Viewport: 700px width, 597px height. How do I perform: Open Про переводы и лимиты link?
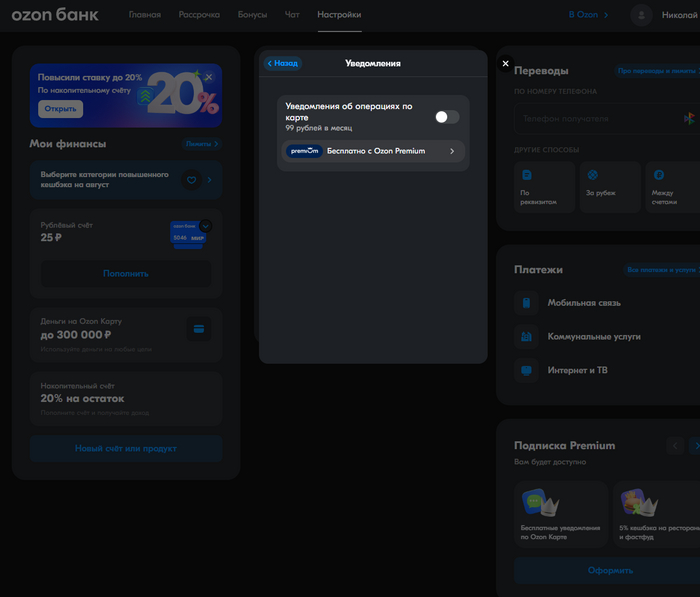pyautogui.click(x=658, y=71)
